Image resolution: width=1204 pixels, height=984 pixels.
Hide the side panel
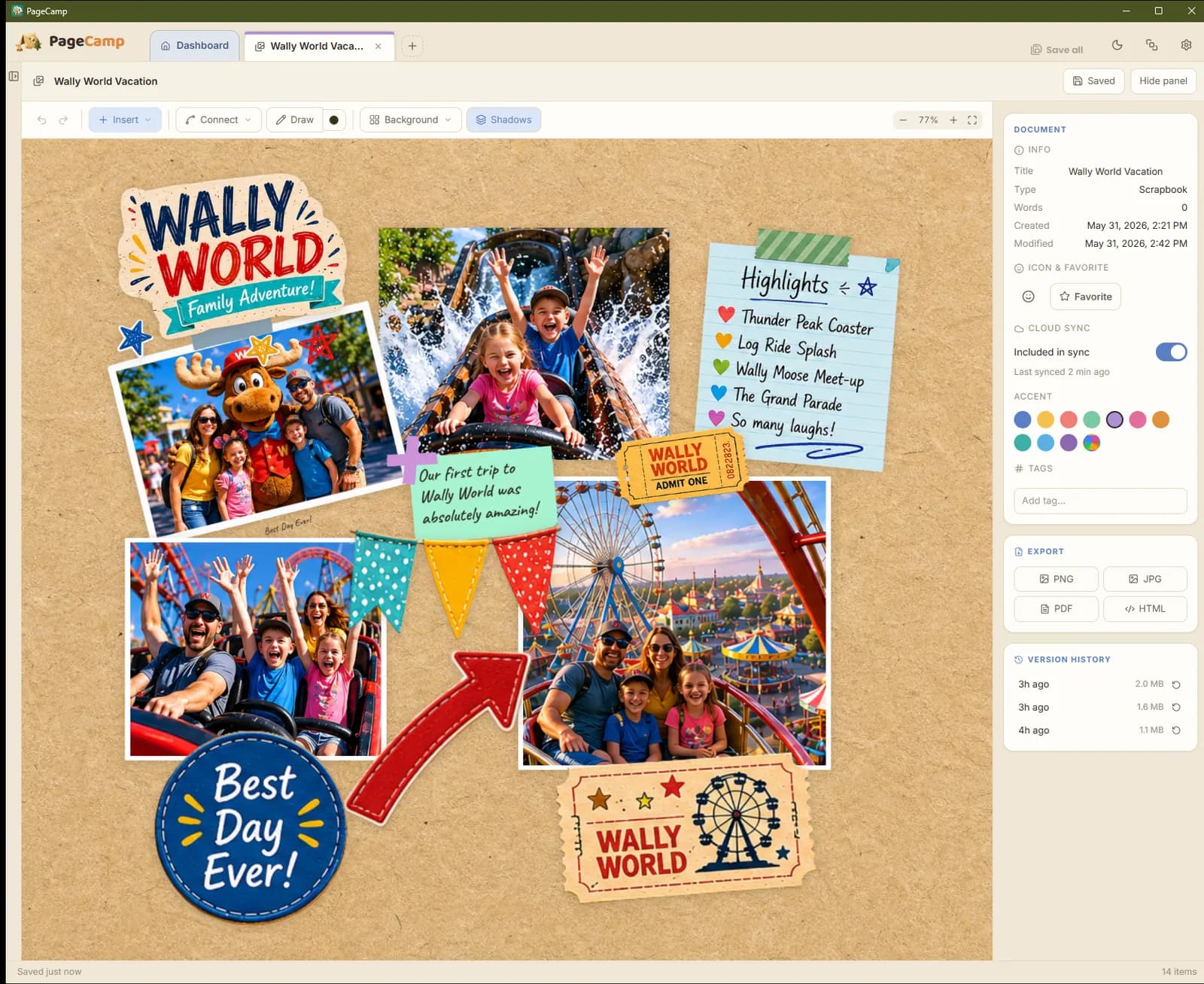1163,81
